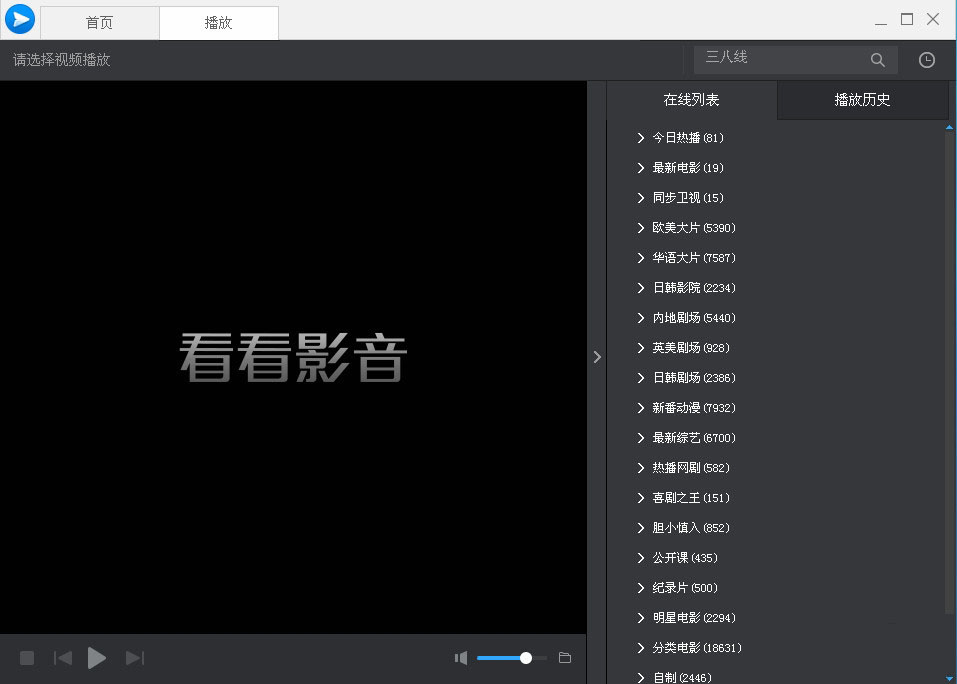The image size is (957, 684).
Task: Adjust the volume slider
Action: pyautogui.click(x=511, y=658)
